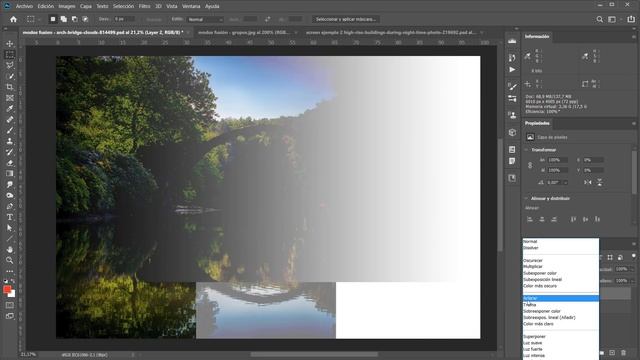The height and width of the screenshot is (360, 640).
Task: Enable Subtract from selection mode
Action: (74, 19)
